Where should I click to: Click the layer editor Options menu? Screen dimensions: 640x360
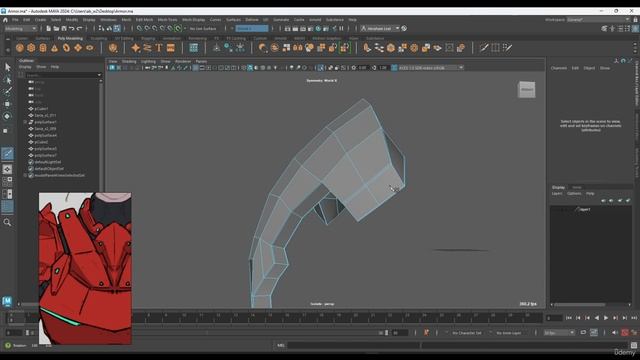click(x=574, y=193)
